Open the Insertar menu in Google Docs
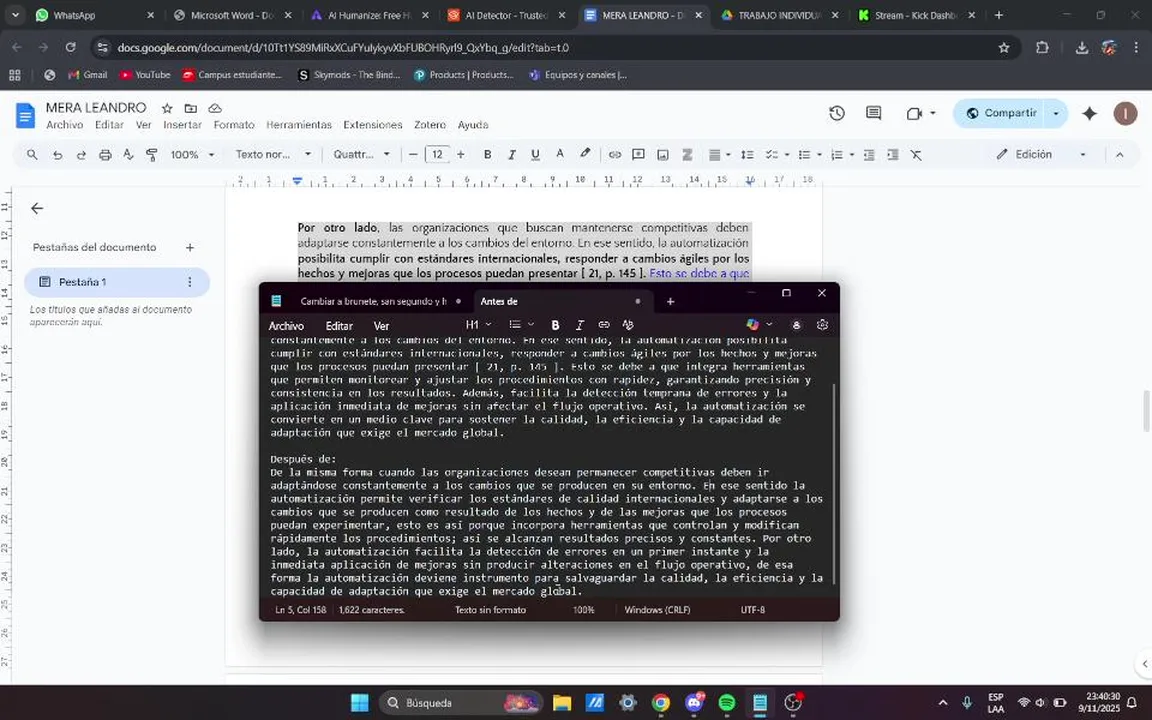1152x720 pixels. coord(182,125)
